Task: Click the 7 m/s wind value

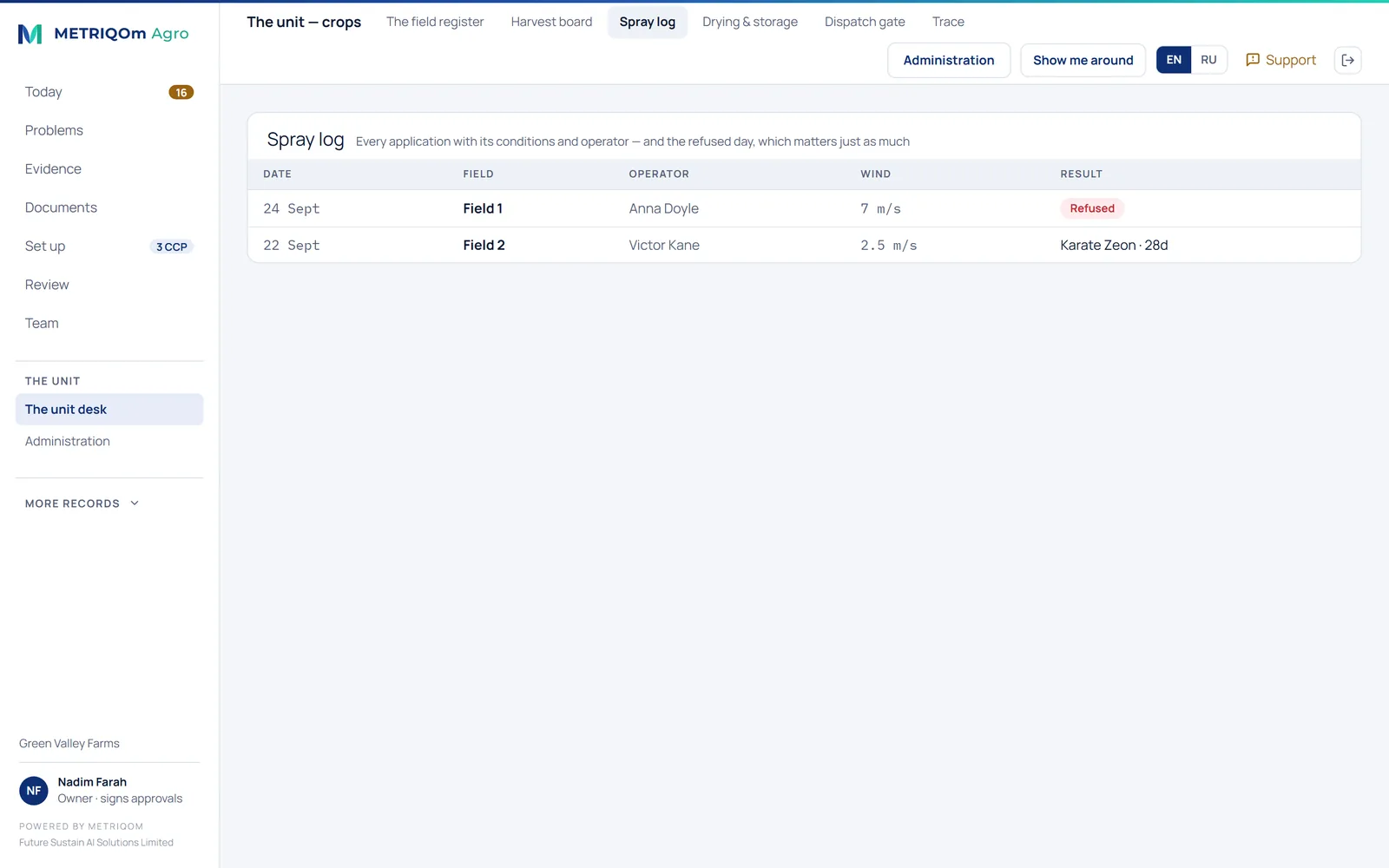Action: (881, 208)
